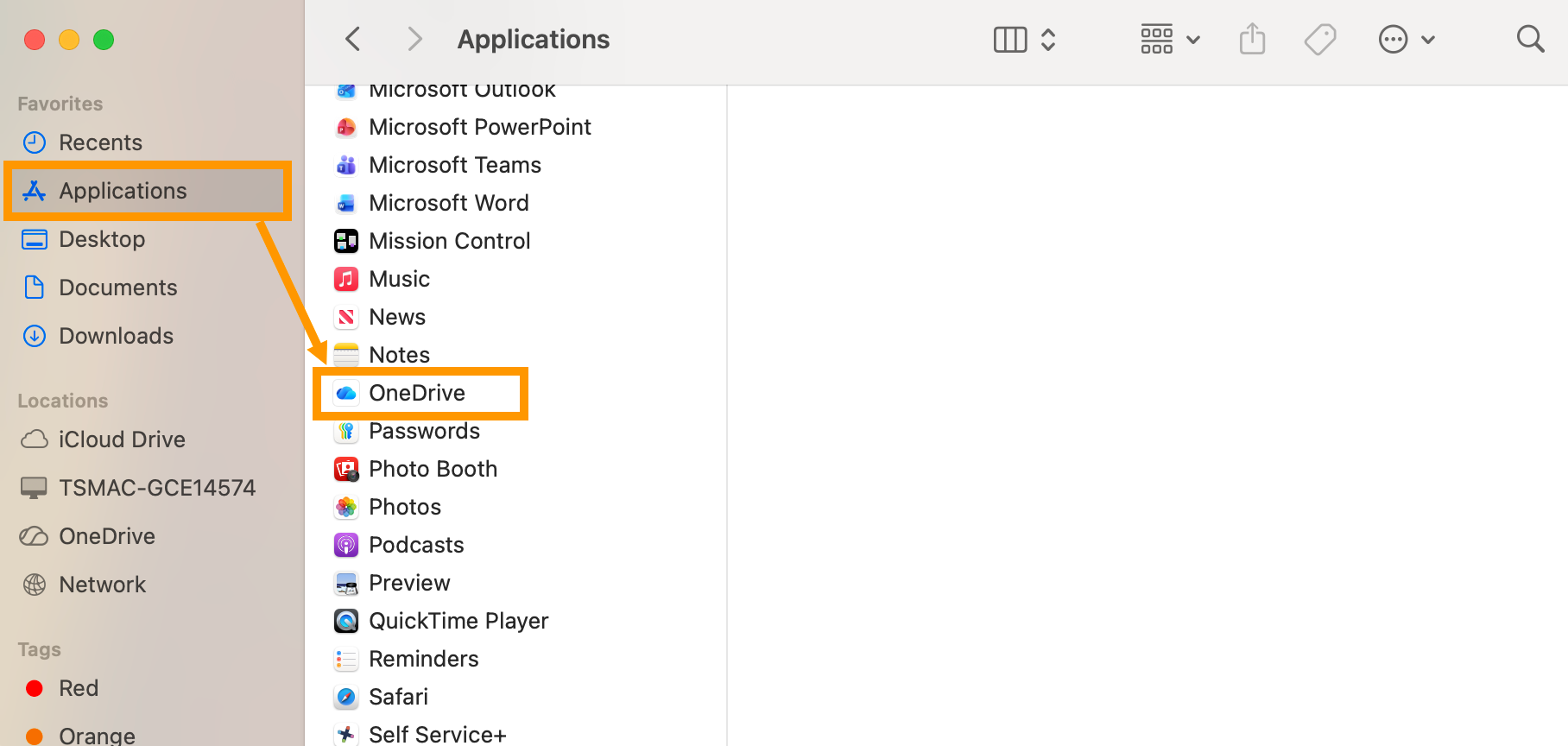Viewport: 1568px width, 746px height.
Task: Click the Tags icon in toolbar
Action: (1319, 39)
